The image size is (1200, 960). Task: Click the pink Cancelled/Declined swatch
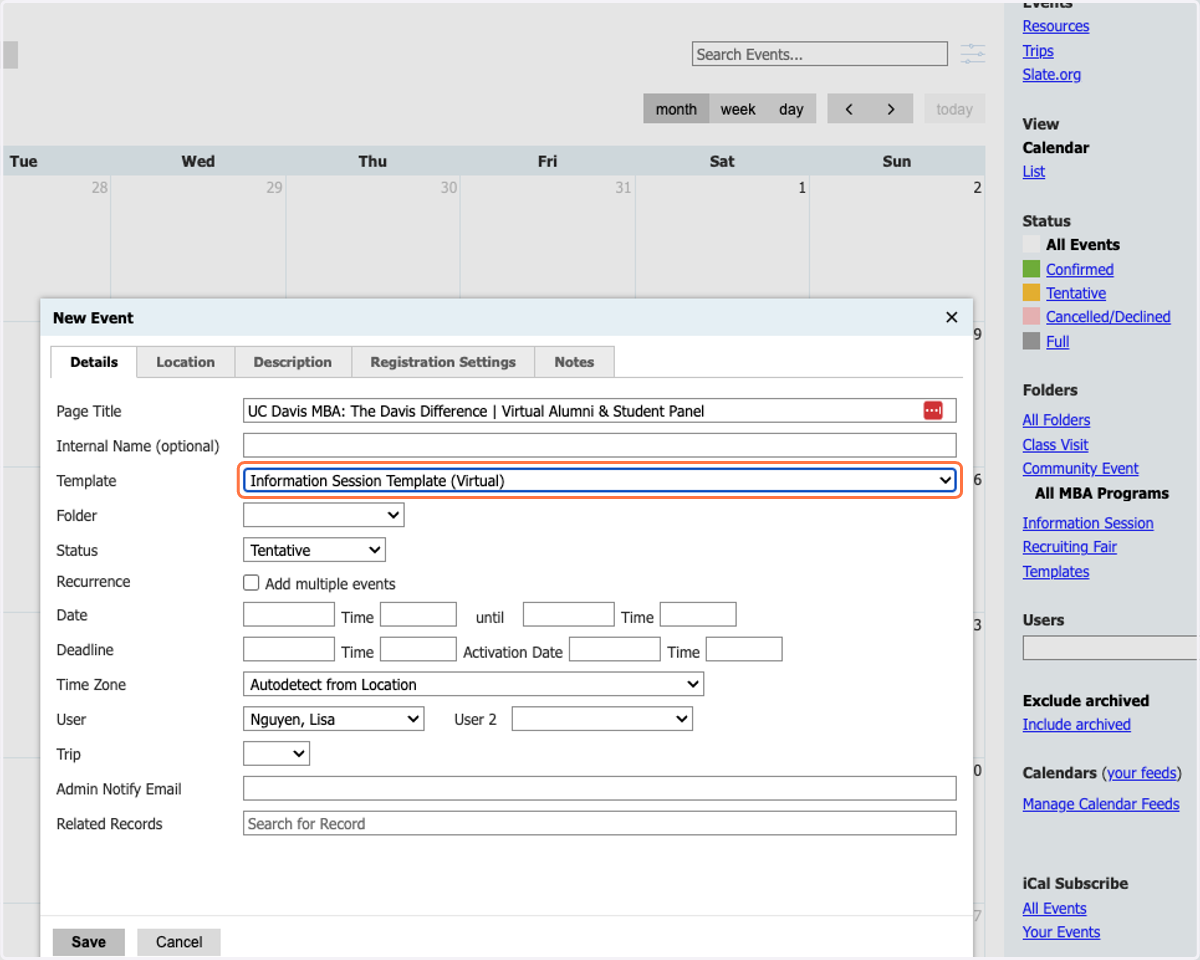(x=1031, y=317)
